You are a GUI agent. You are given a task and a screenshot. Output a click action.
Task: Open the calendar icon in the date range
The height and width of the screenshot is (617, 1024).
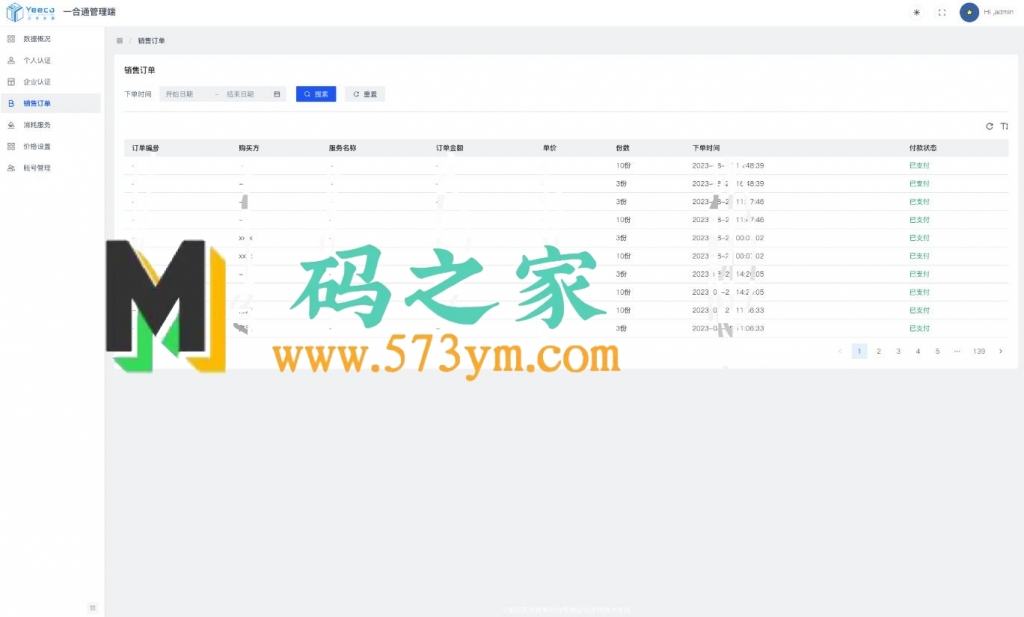277,94
